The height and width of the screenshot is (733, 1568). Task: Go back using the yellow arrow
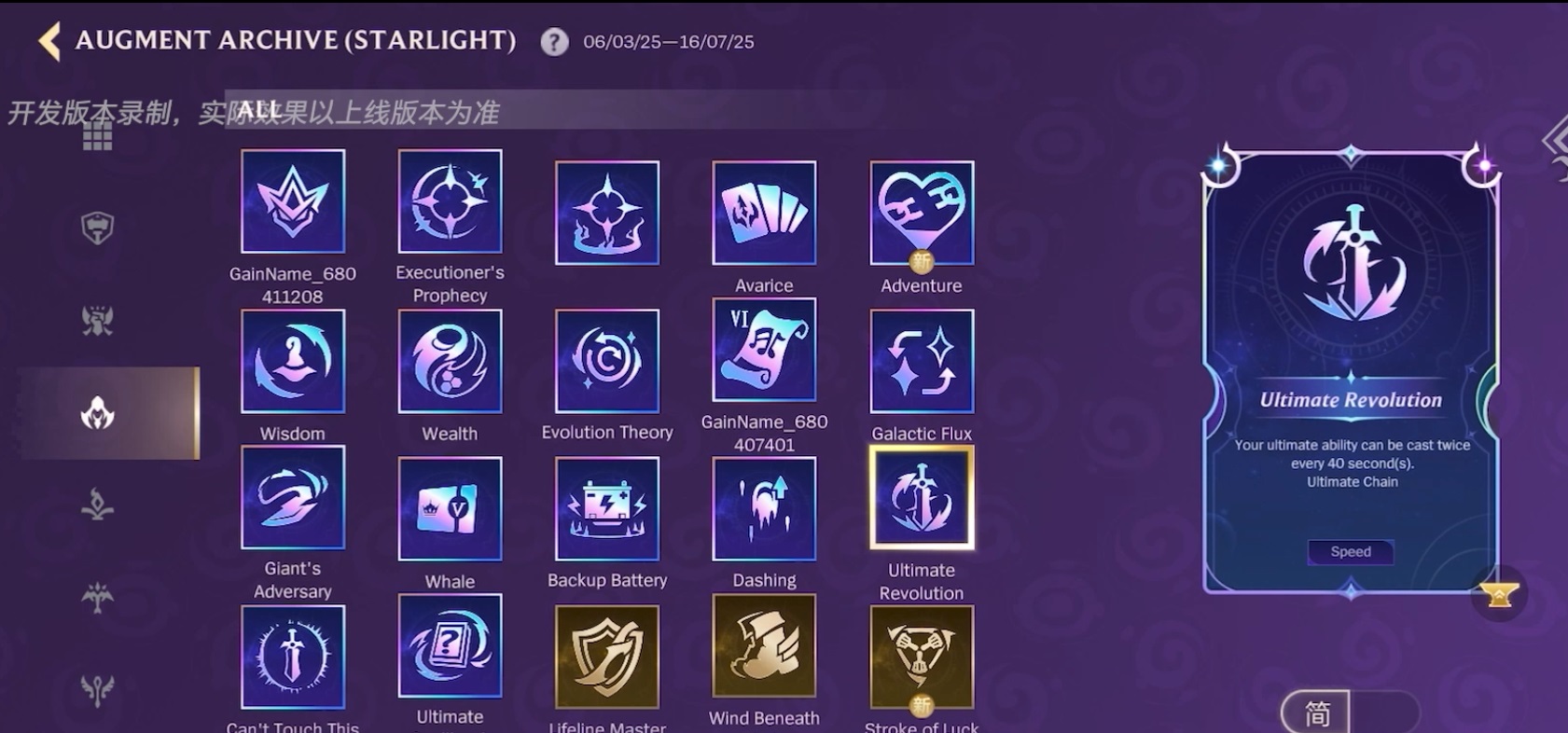click(x=49, y=41)
